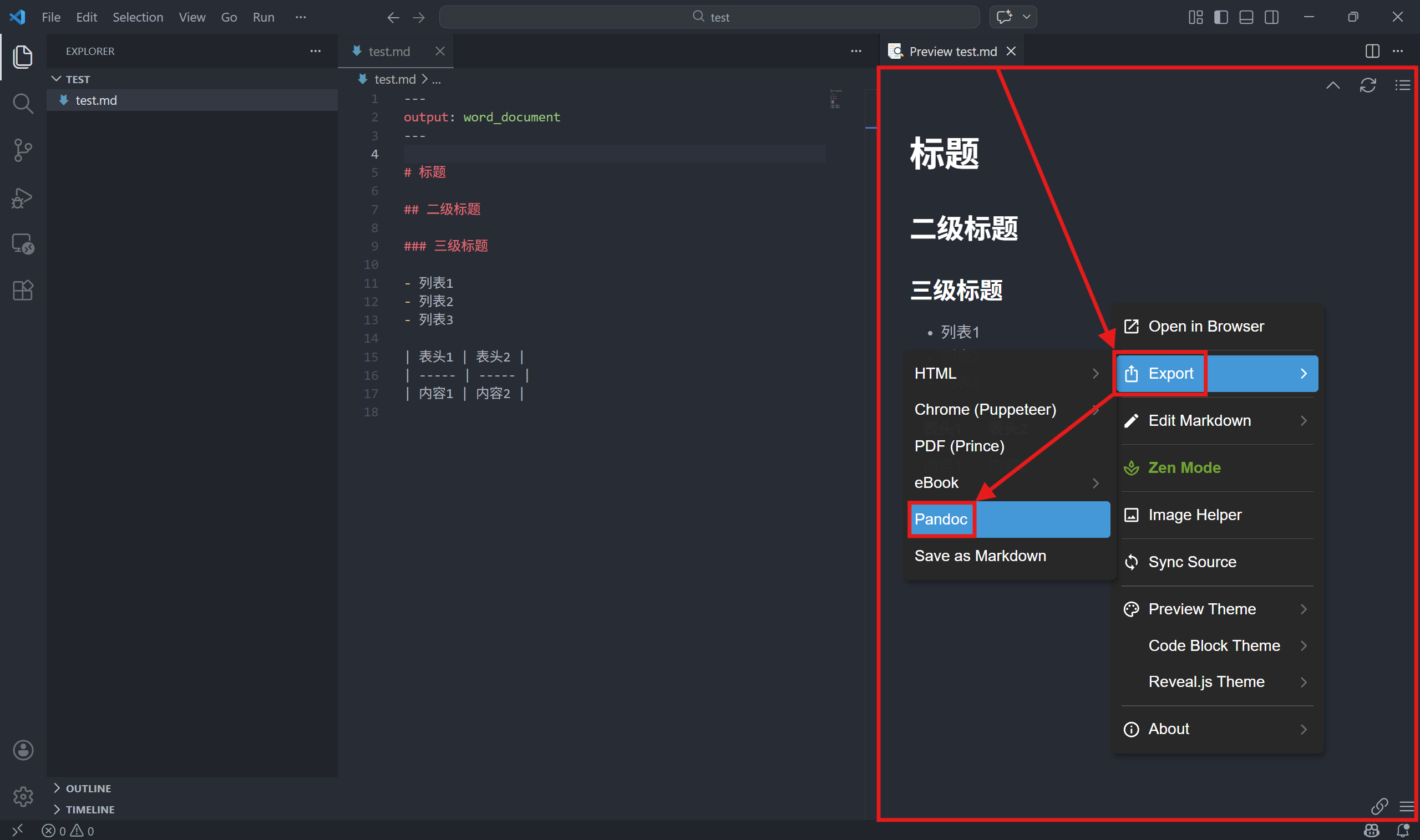Image resolution: width=1420 pixels, height=840 pixels.
Task: Choose Zen Mode from the menu
Action: pyautogui.click(x=1184, y=467)
